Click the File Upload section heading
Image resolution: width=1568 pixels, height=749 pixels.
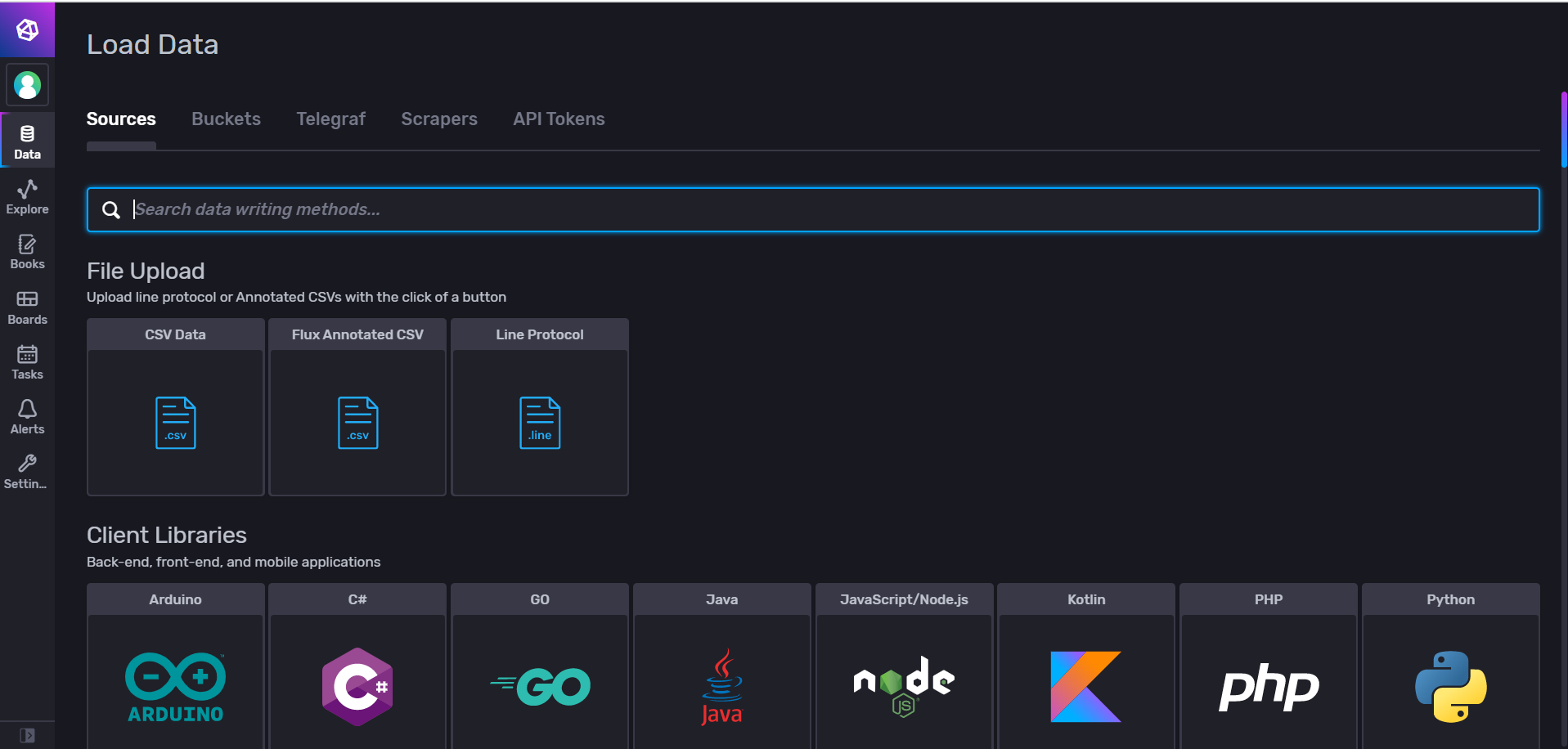(146, 271)
